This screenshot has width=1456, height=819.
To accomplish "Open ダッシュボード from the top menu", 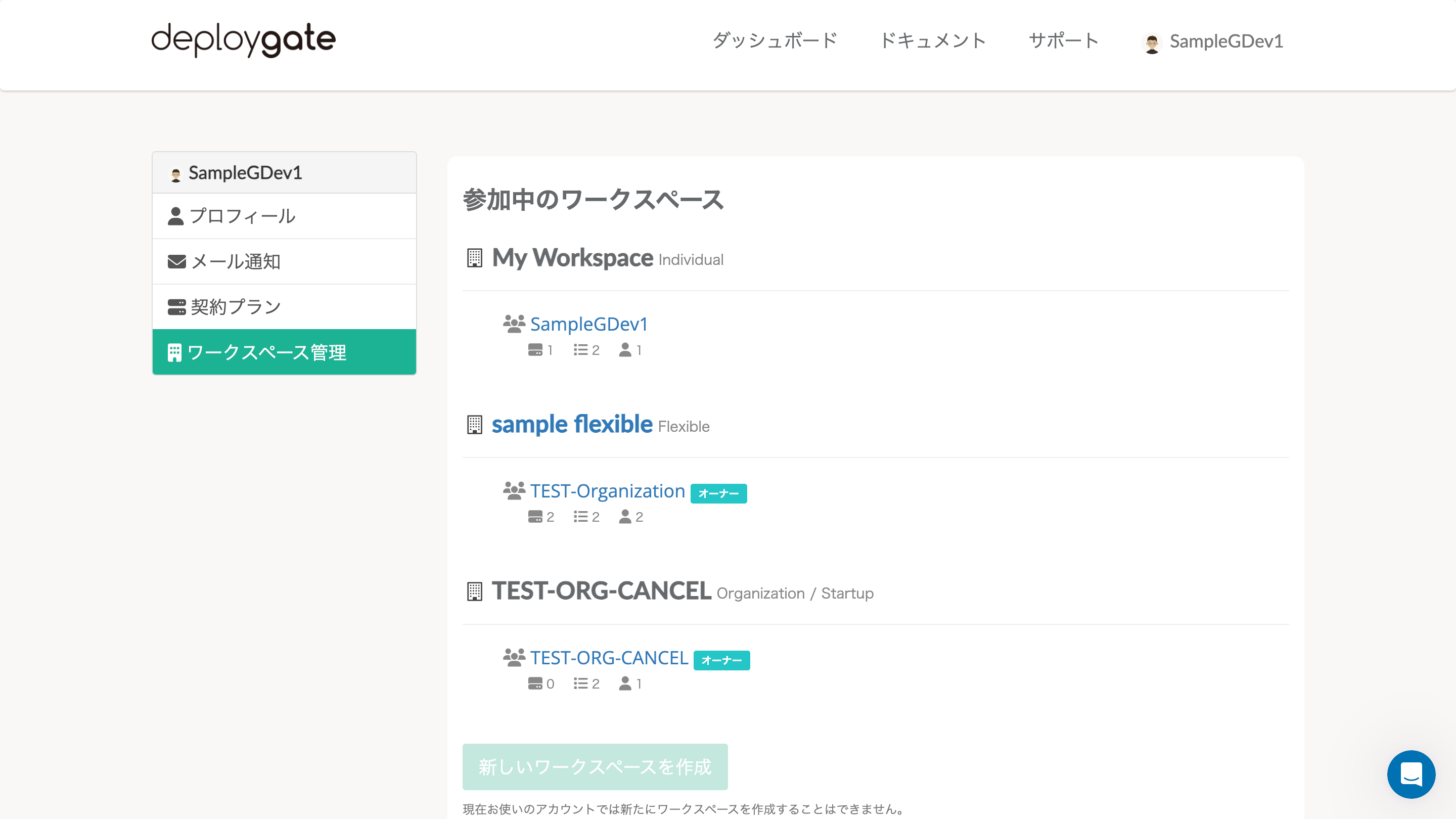I will [775, 40].
